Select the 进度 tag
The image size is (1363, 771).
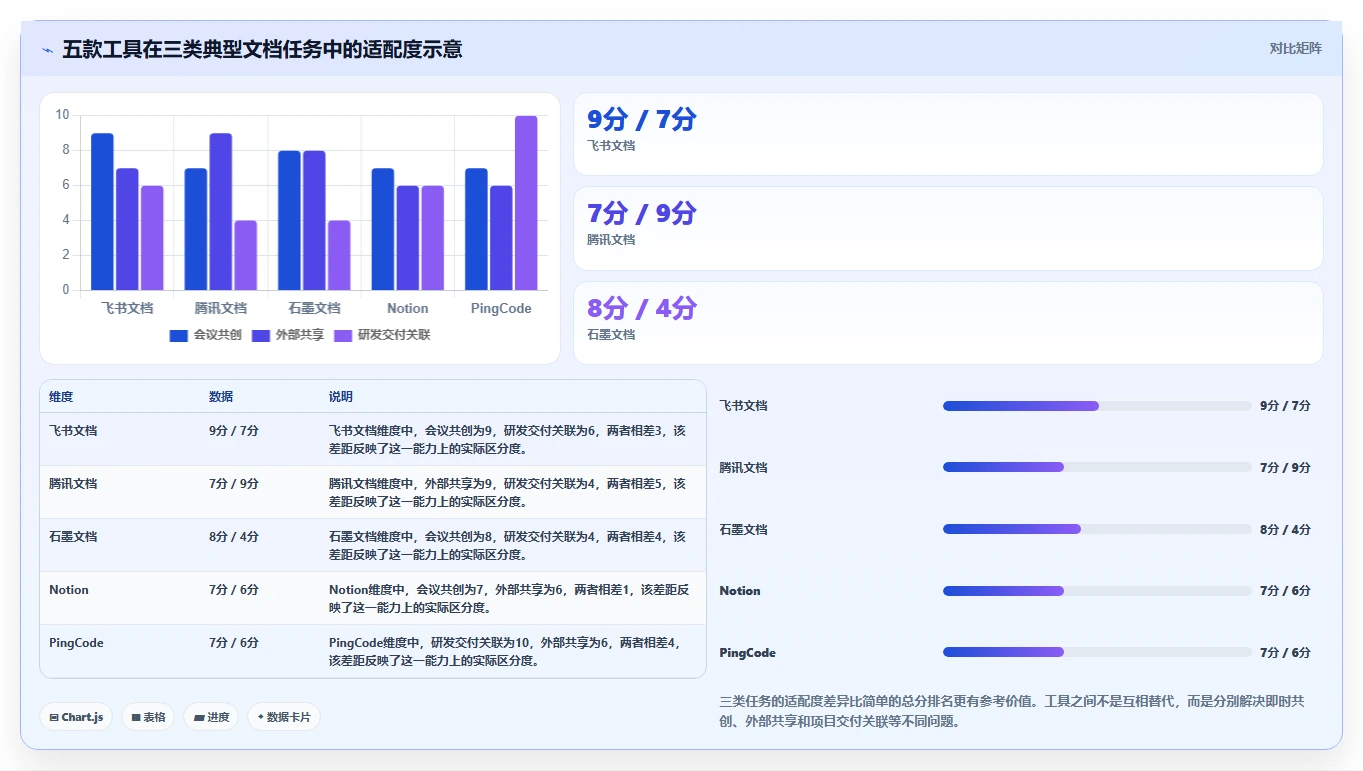(211, 717)
